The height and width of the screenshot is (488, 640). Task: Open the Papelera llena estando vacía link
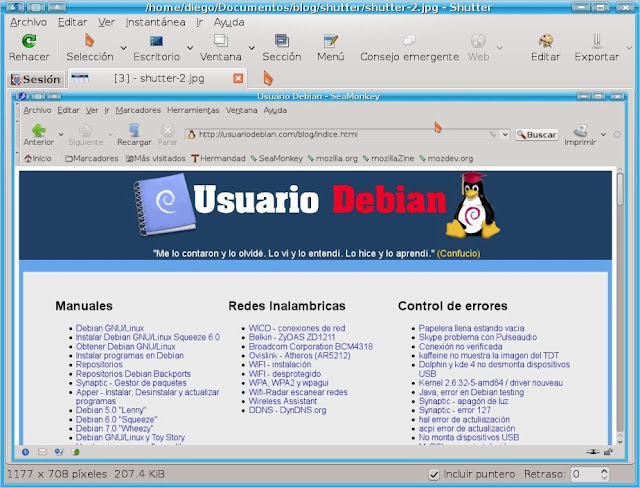click(471, 328)
